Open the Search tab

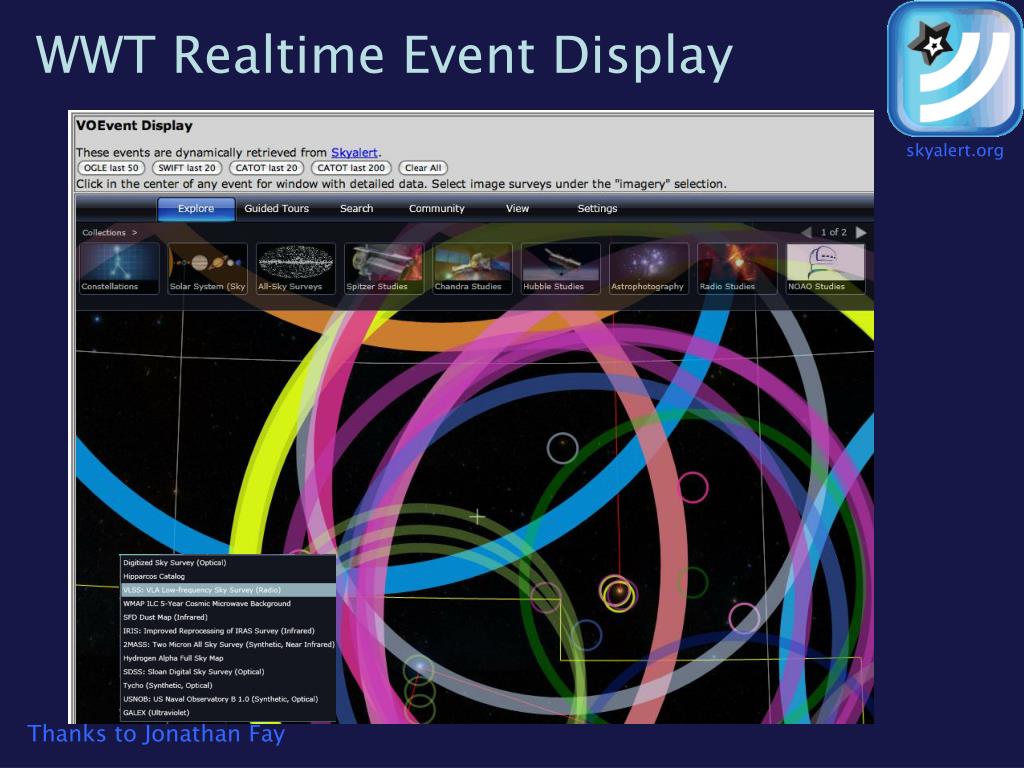[357, 208]
